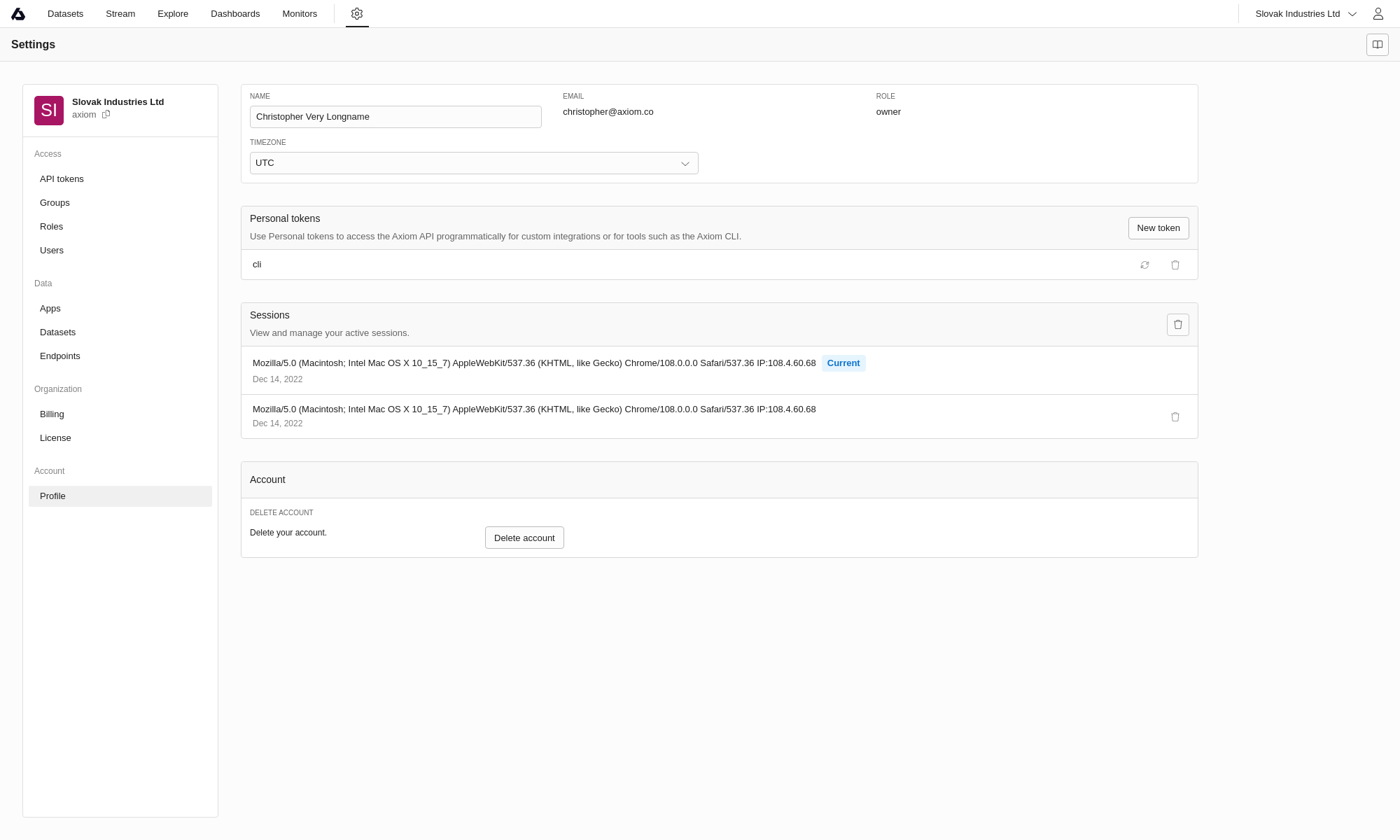The height and width of the screenshot is (840, 1400).
Task: Click into the Name input field
Action: click(x=395, y=117)
